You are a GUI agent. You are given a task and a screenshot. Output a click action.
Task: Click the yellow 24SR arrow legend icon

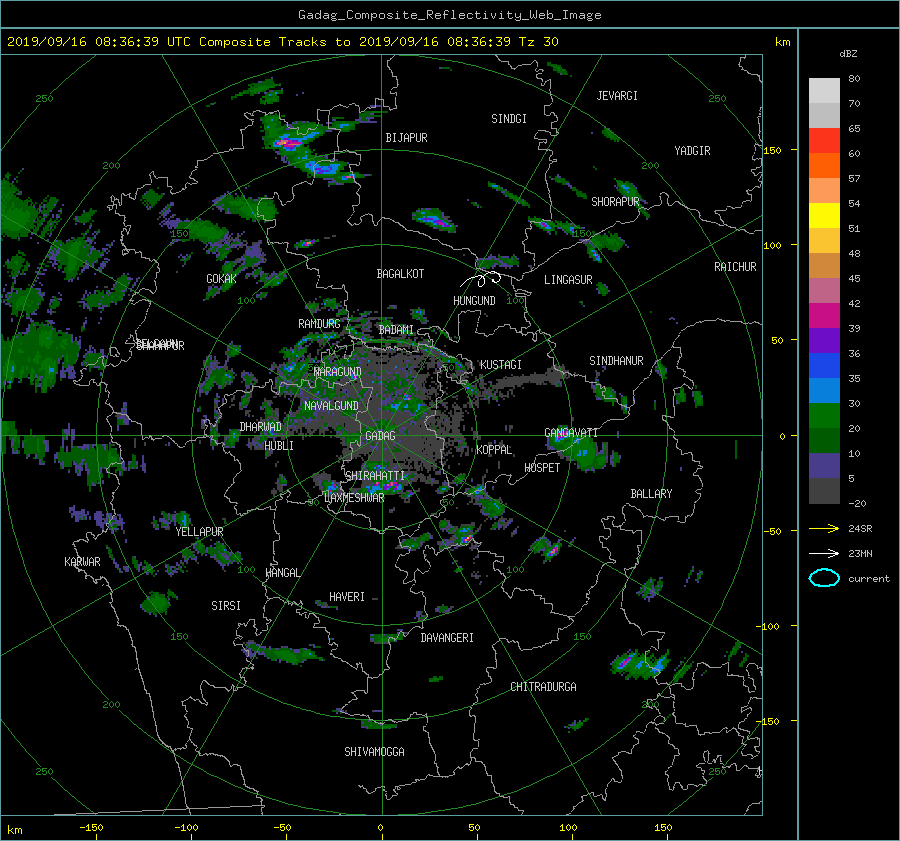(x=824, y=528)
